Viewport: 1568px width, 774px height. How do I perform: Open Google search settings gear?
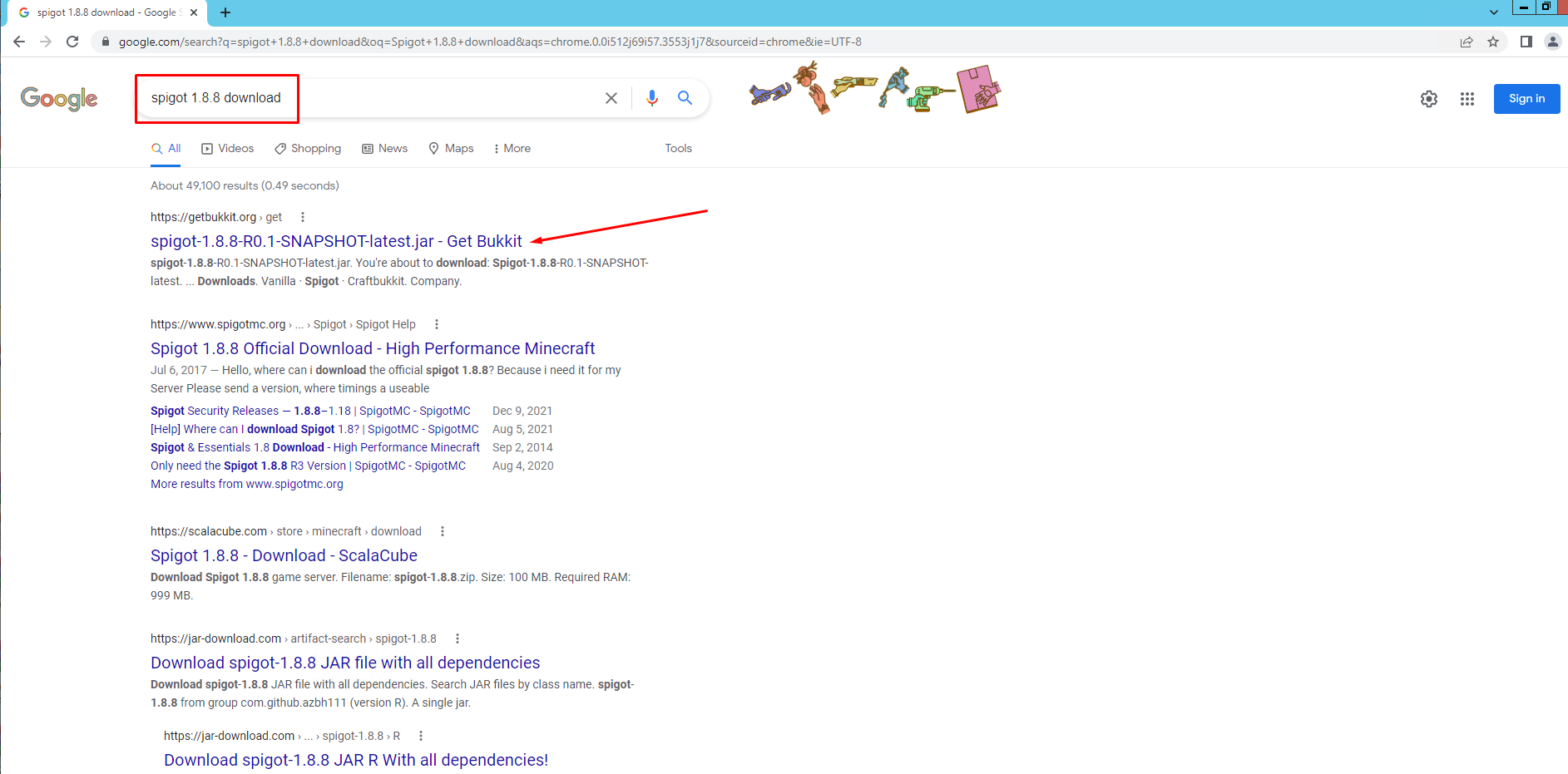click(x=1429, y=99)
